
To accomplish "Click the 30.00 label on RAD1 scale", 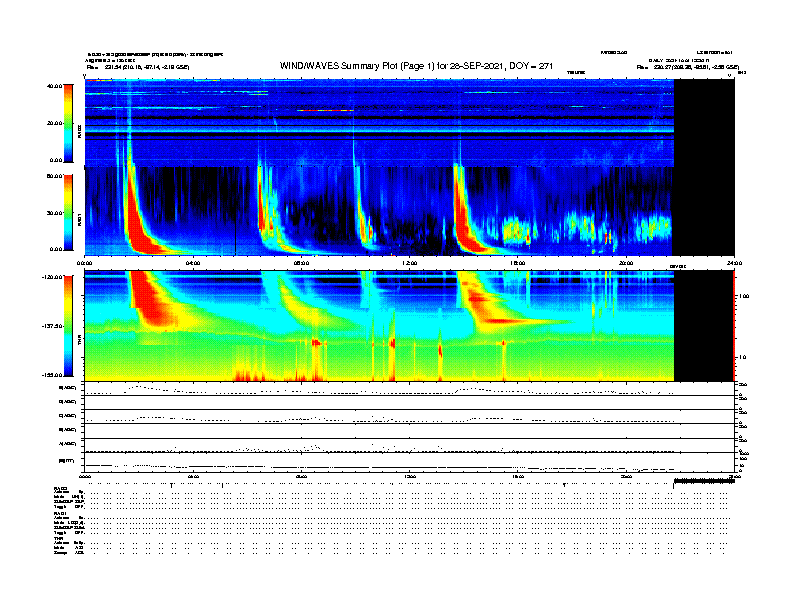I will pos(55,213).
